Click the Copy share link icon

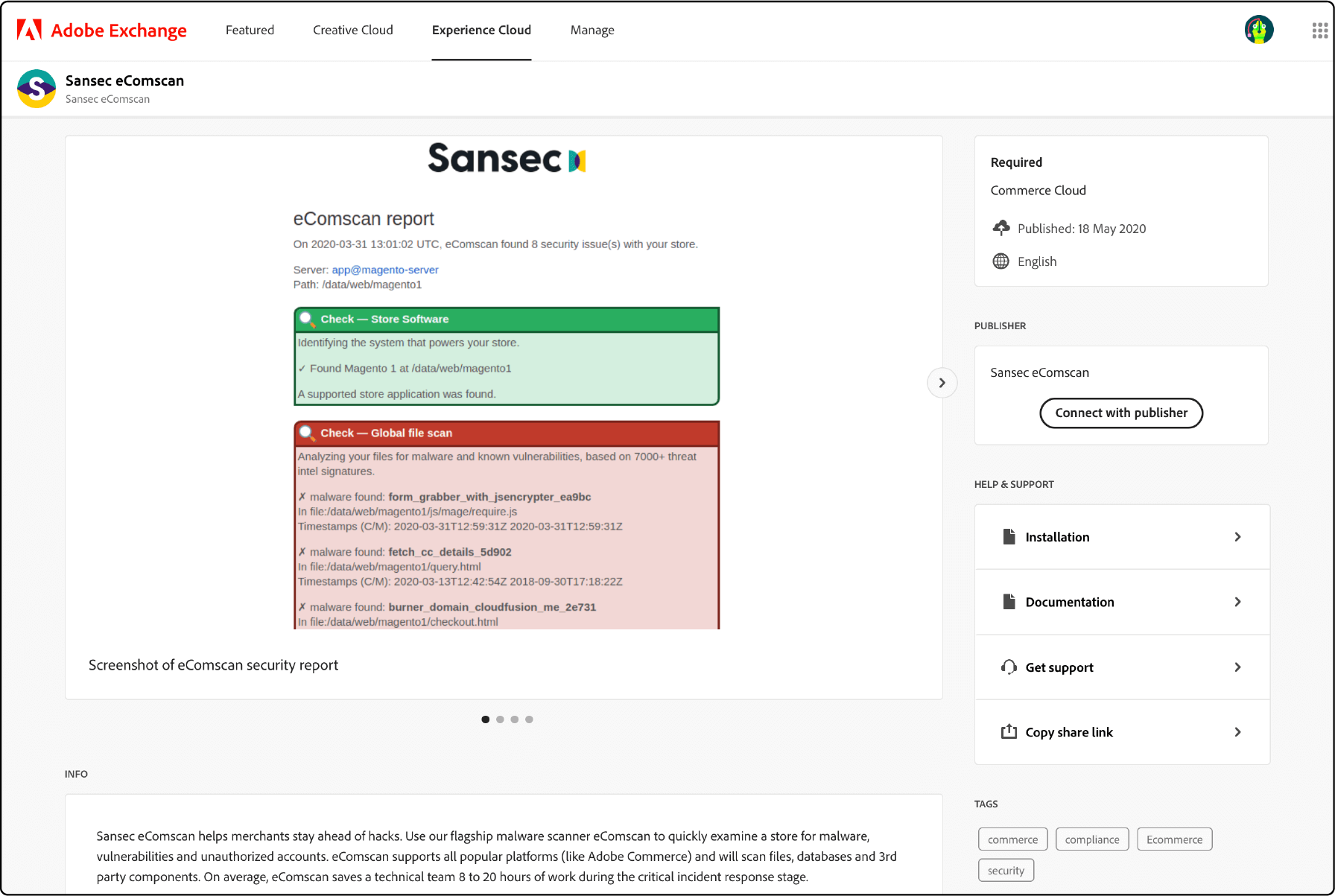[x=1009, y=732]
